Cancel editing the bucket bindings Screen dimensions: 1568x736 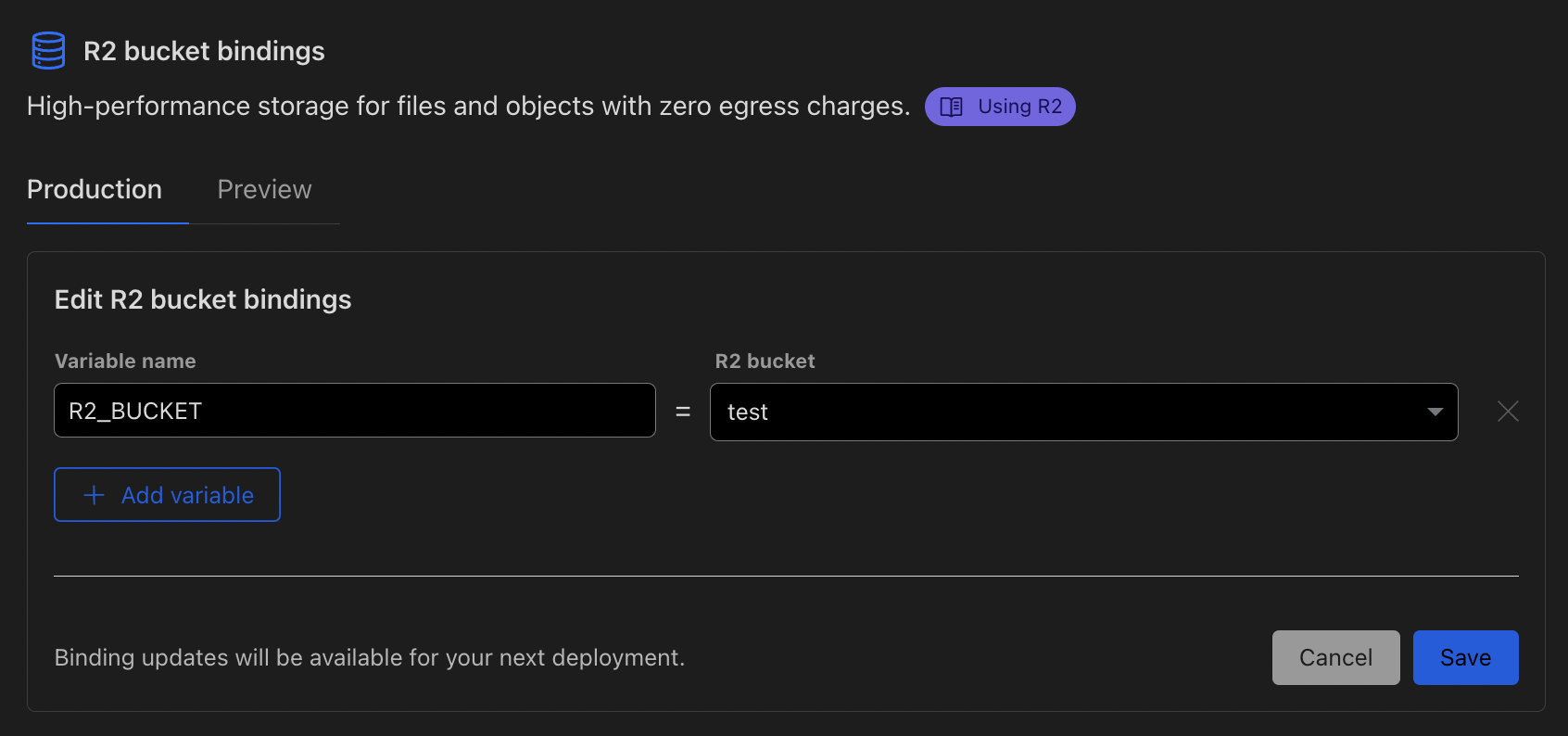1334,657
